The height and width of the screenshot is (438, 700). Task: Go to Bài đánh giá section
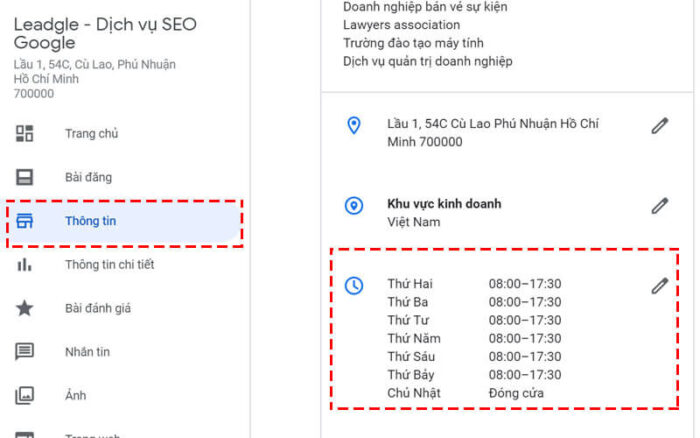[98, 309]
